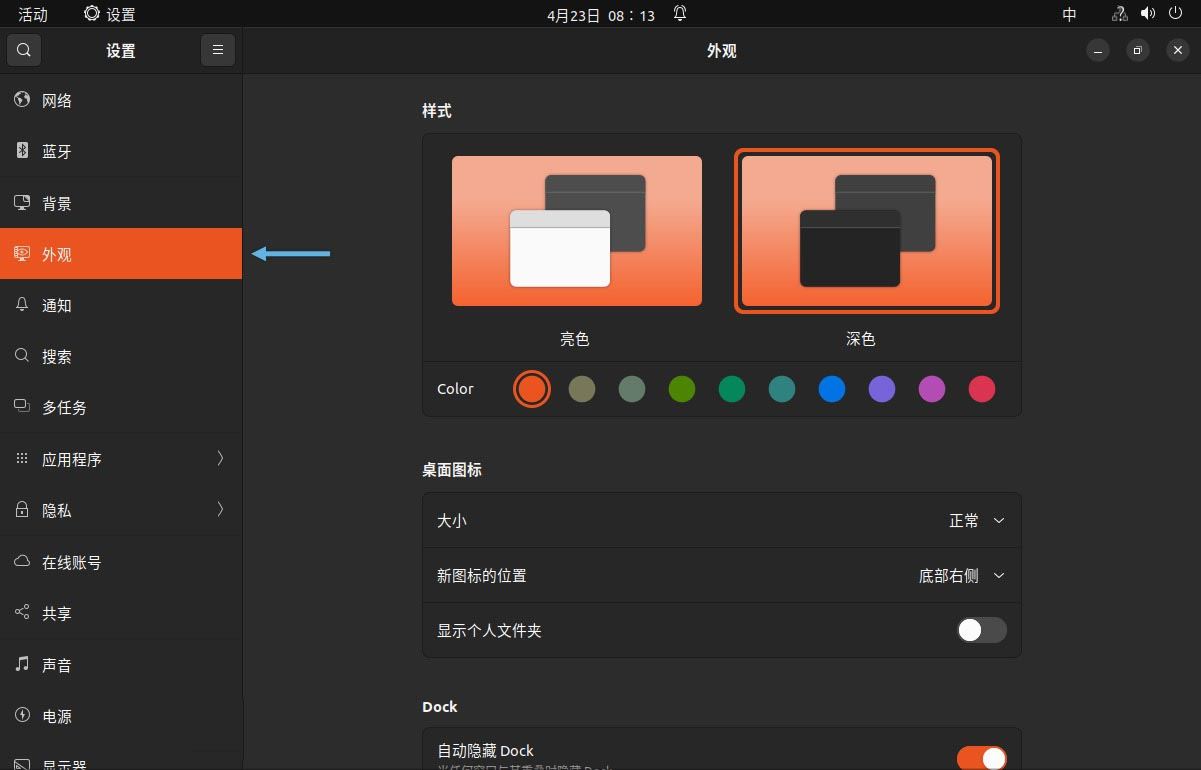The image size is (1201, 770).
Task: Toggle the 显示个人文件夹 switch
Action: pos(982,630)
